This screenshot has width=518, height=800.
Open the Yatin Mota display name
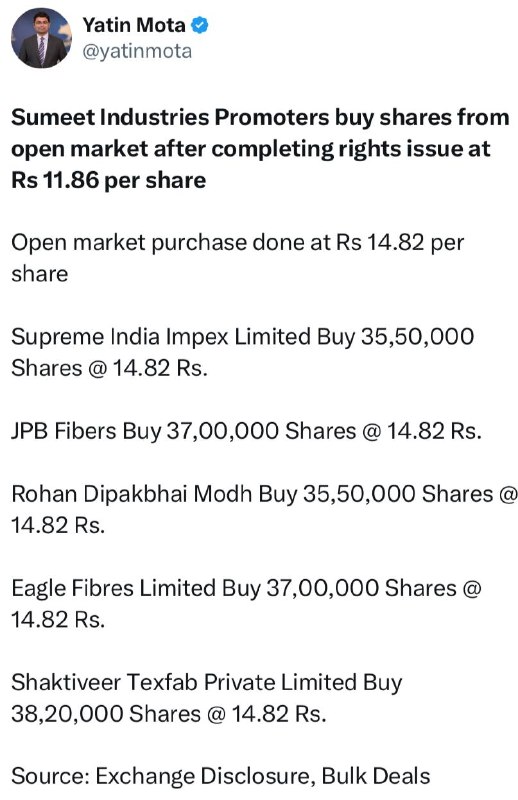tap(134, 25)
